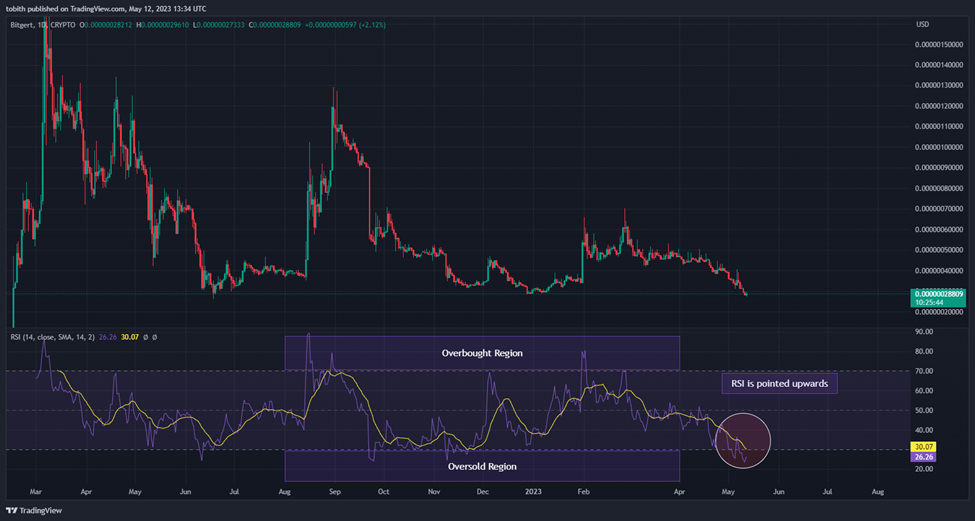Click the TradingView logo at the bottom

point(34,510)
